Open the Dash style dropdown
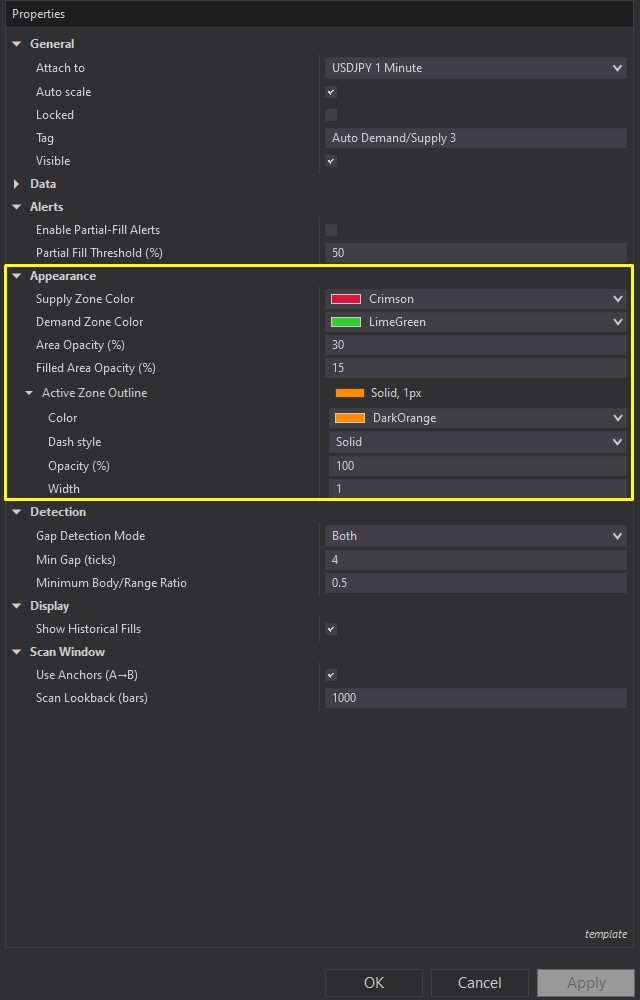The width and height of the screenshot is (640, 1000). tap(618, 441)
